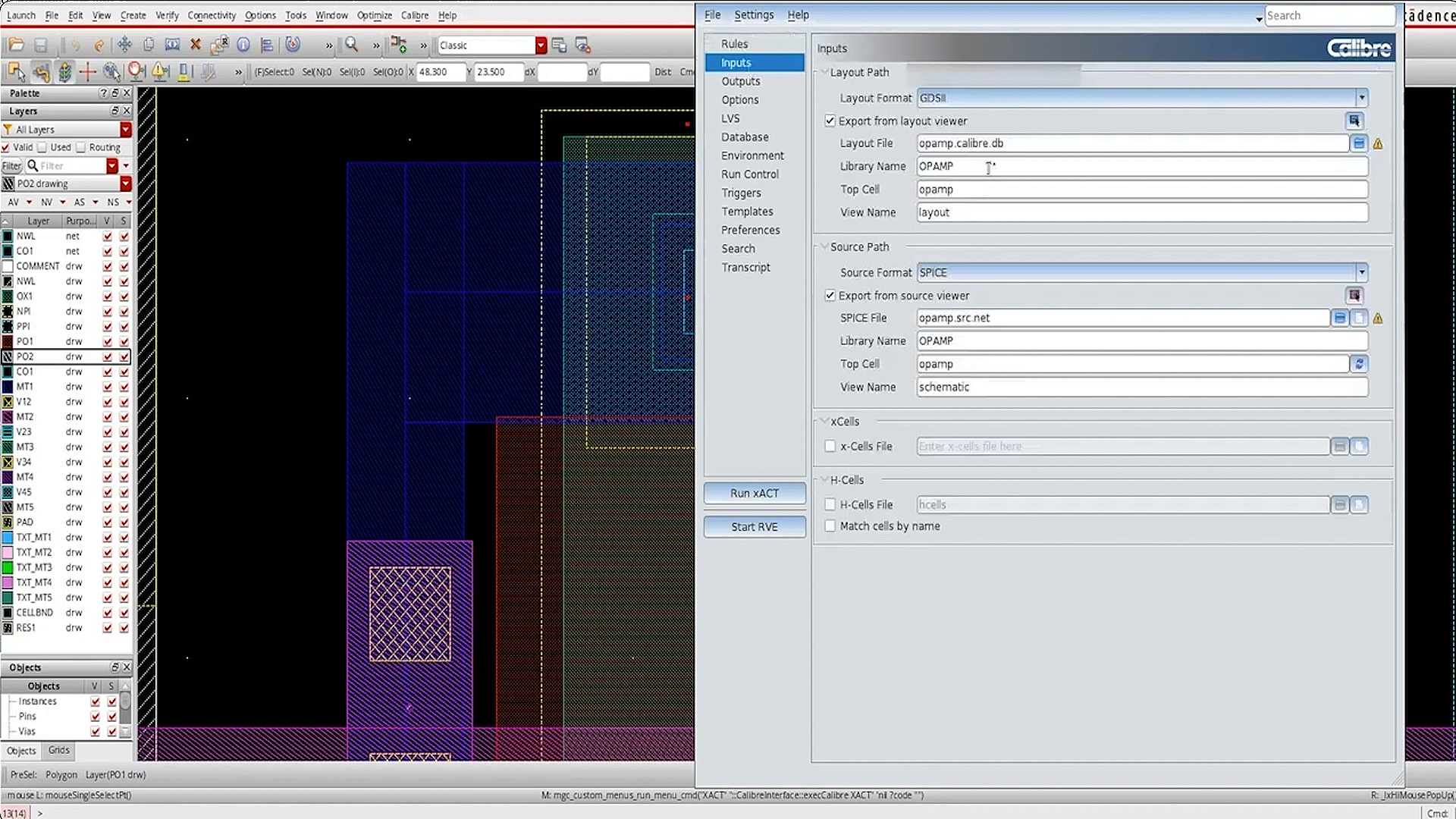Viewport: 1456px width, 819px height.
Task: Open the Verify menu
Action: pos(166,15)
